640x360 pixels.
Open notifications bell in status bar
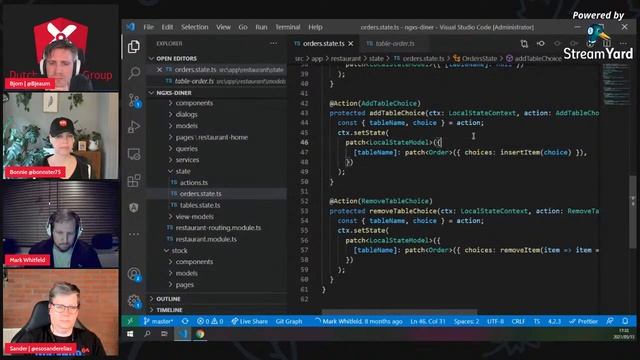pos(625,321)
